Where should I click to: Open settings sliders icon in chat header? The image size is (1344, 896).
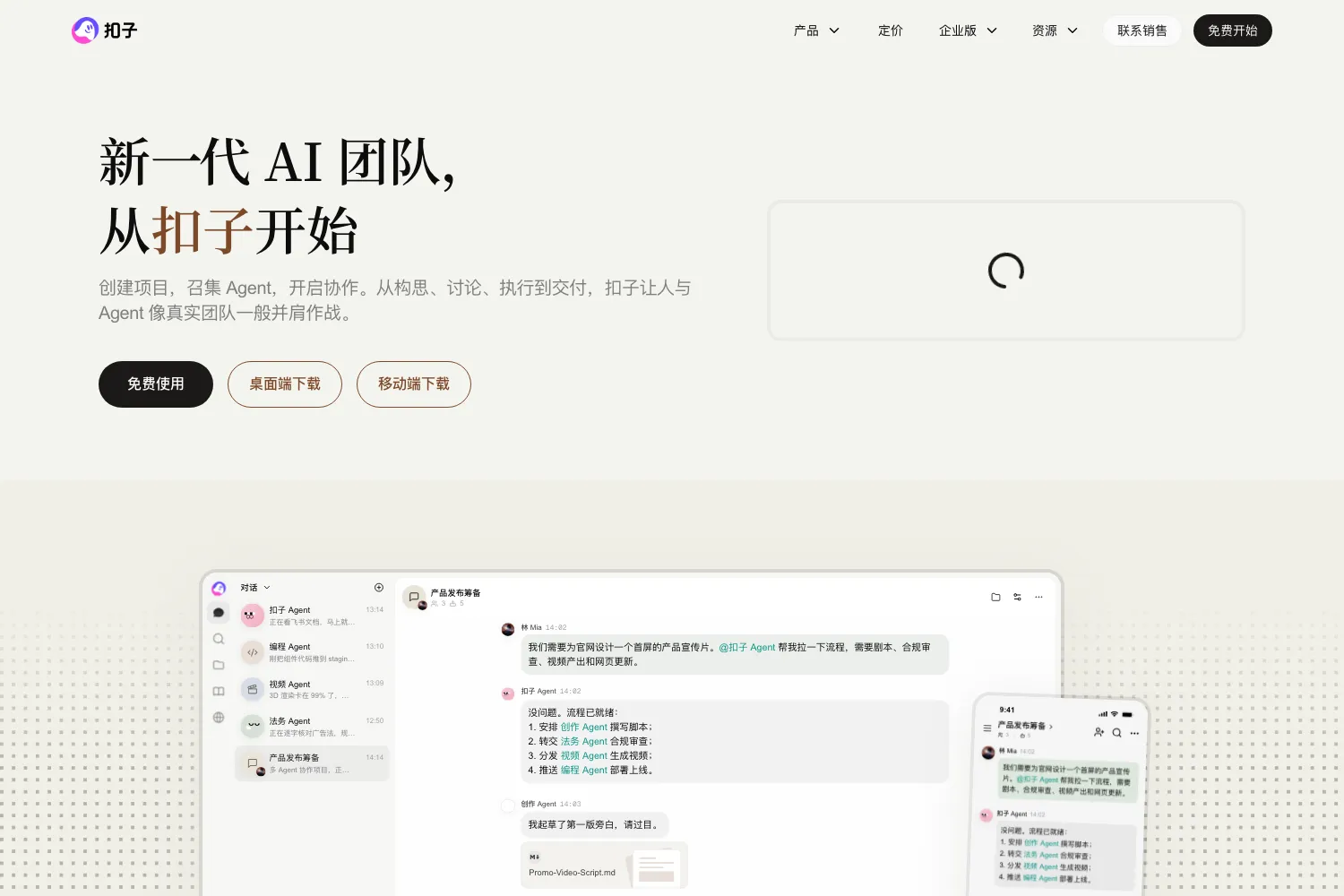tap(1017, 597)
